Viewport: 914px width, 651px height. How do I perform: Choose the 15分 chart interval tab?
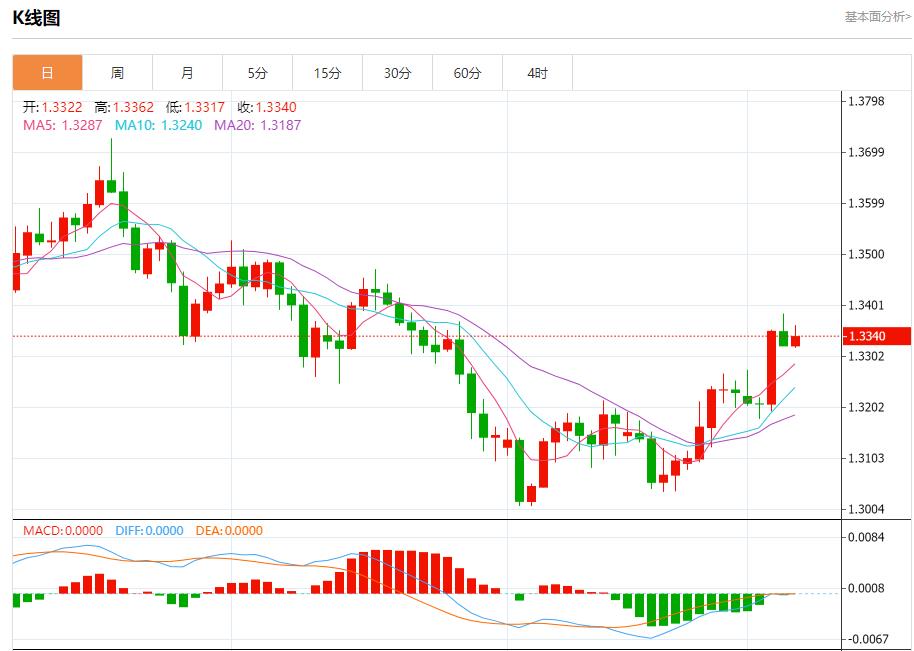pos(327,73)
